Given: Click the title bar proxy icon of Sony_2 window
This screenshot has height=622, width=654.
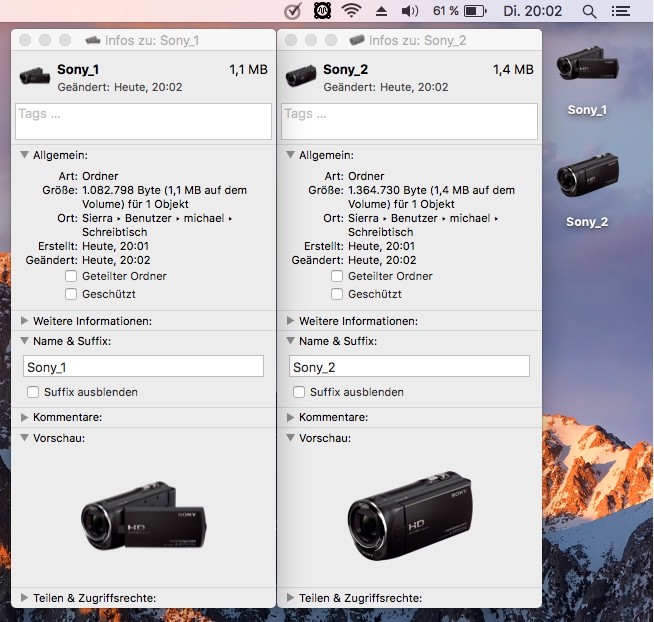Looking at the screenshot, I should coord(357,40).
